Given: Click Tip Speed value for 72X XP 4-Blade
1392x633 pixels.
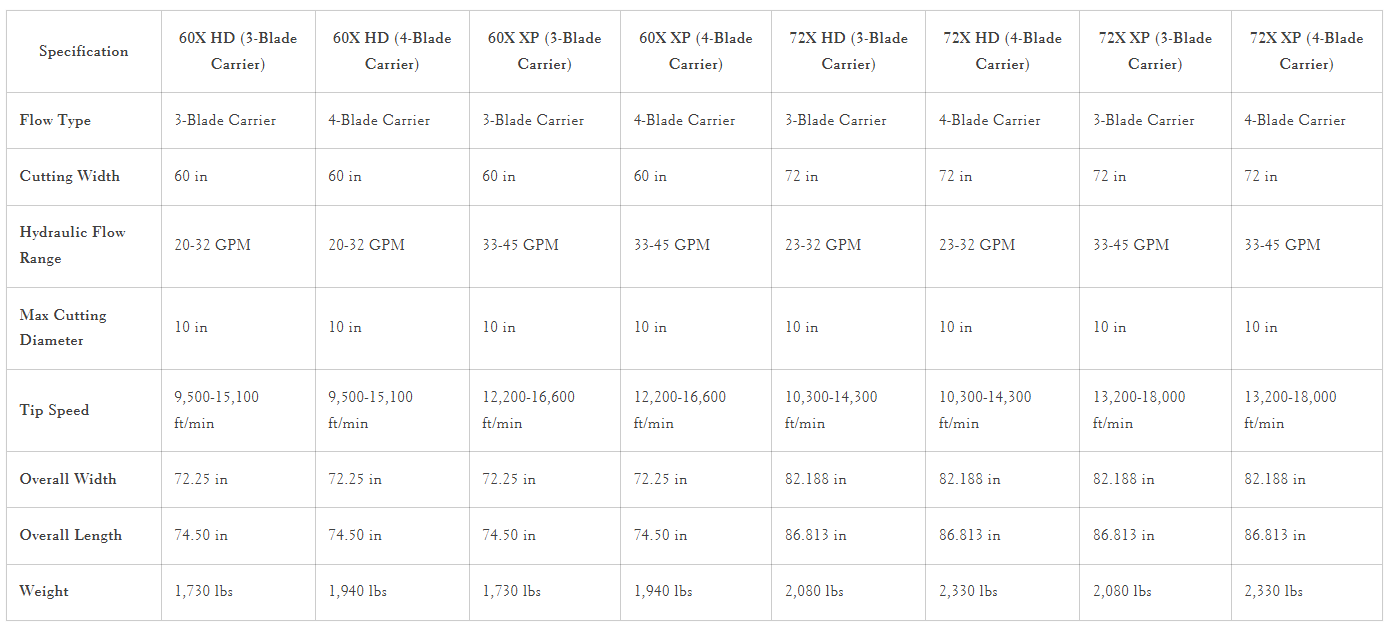Looking at the screenshot, I should pos(1290,409).
